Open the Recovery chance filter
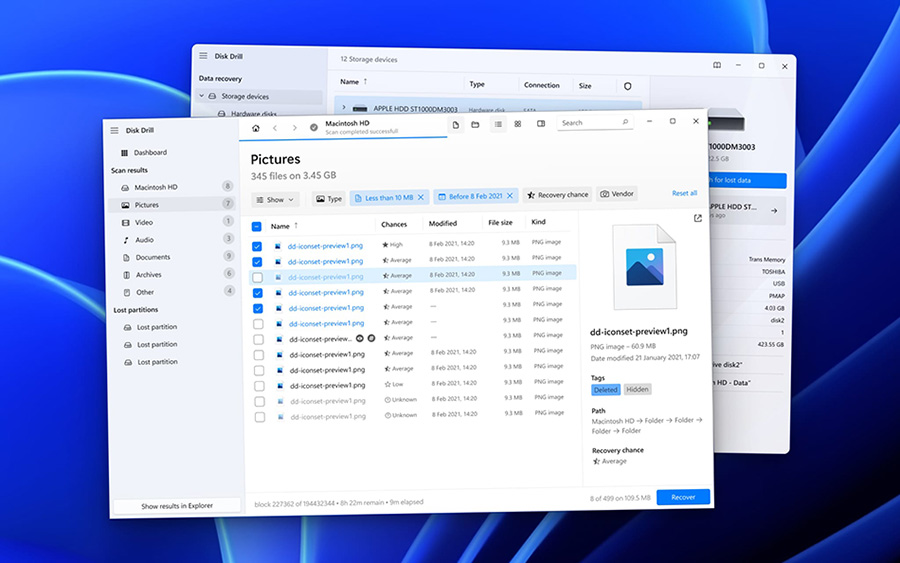Viewport: 900px width, 563px height. [557, 195]
